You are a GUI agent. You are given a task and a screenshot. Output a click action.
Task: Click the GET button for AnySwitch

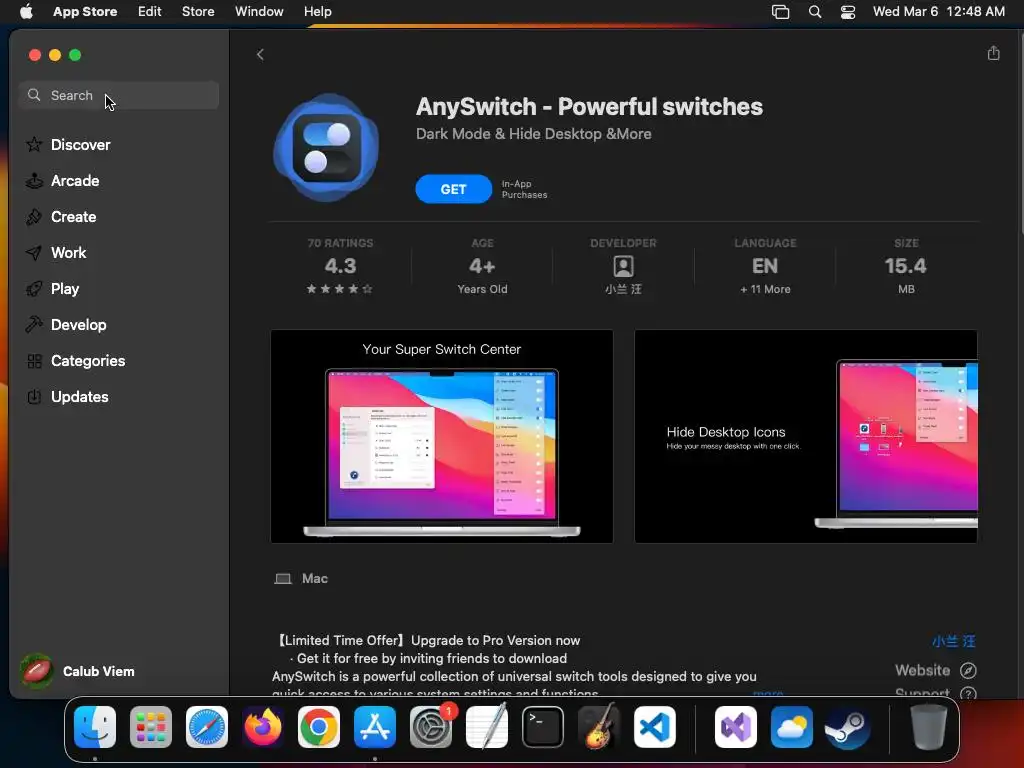453,189
